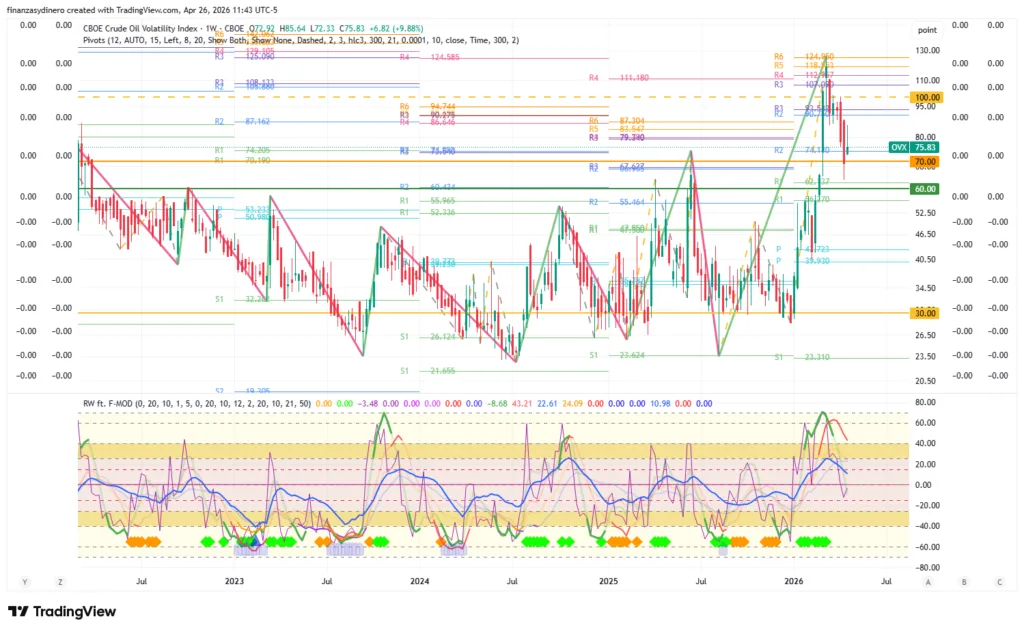The image size is (1024, 632).
Task: Select the current price label 75.83
Action: pos(924,147)
